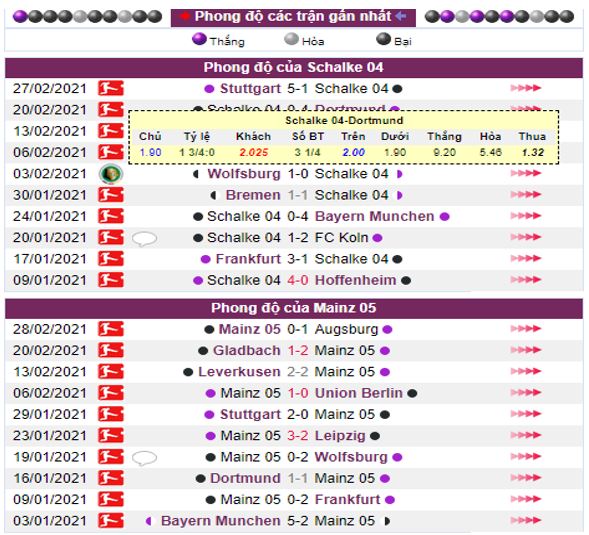589x535 pixels.
Task: Click the Bundesliga icon on 09/01/2021 Hoffenheim row
Action: (x=110, y=280)
